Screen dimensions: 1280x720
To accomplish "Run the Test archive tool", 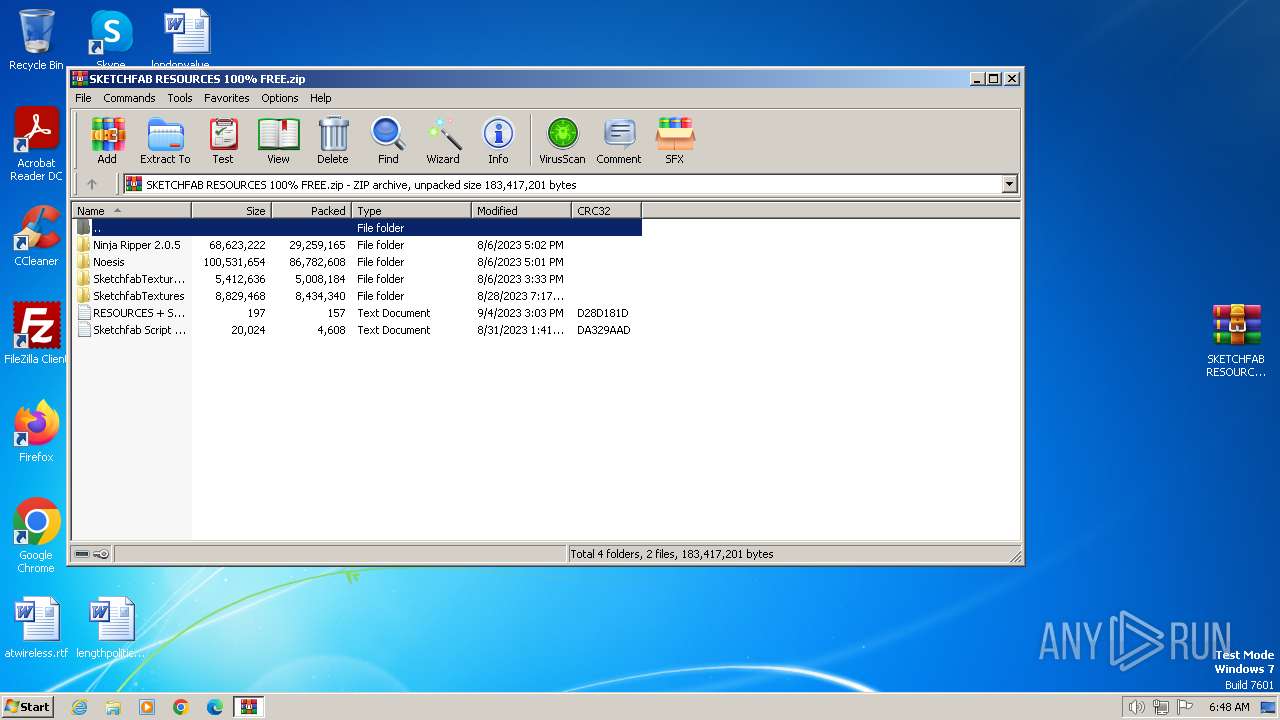I will pos(223,140).
